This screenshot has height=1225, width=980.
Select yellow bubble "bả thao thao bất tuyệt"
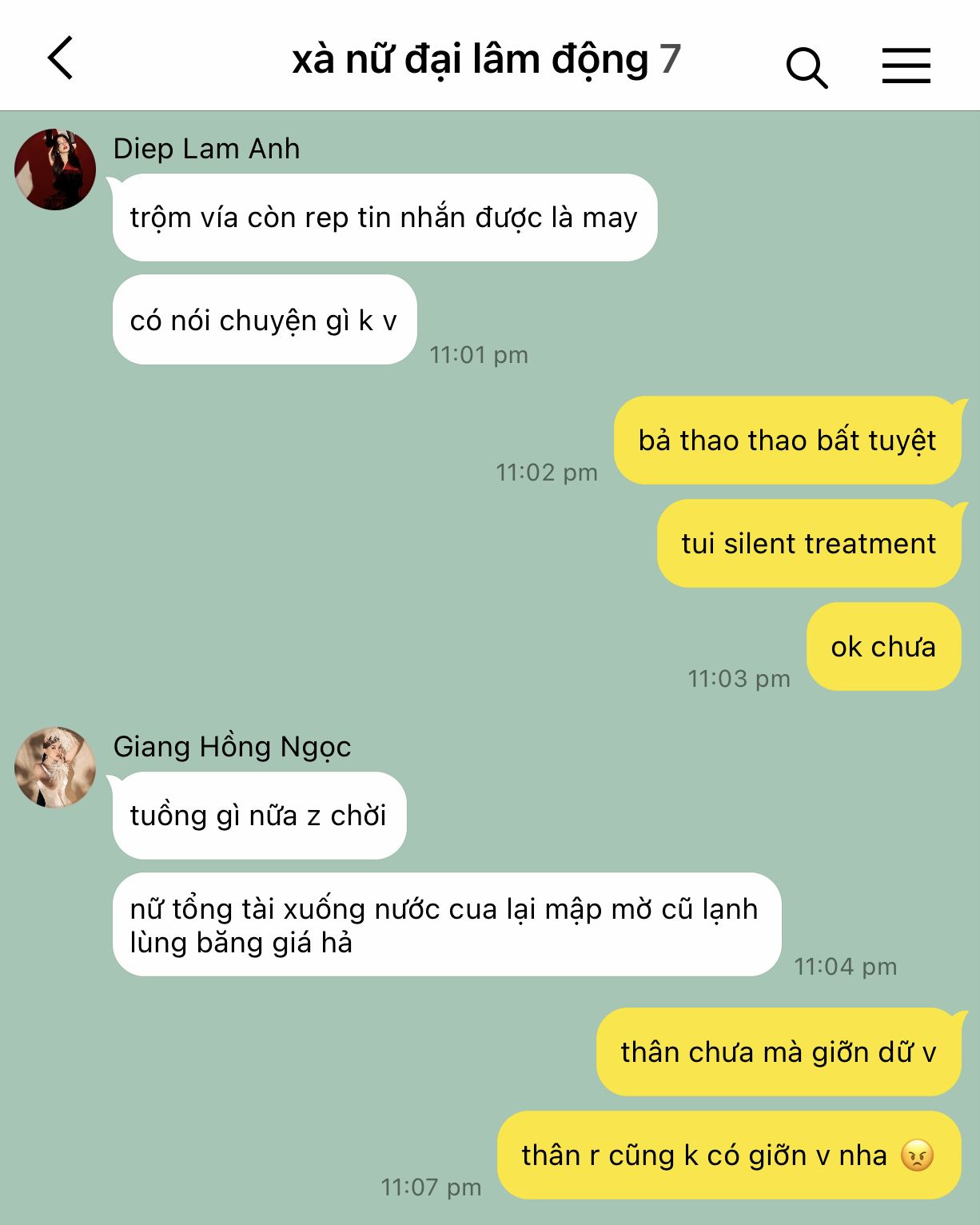click(x=787, y=441)
